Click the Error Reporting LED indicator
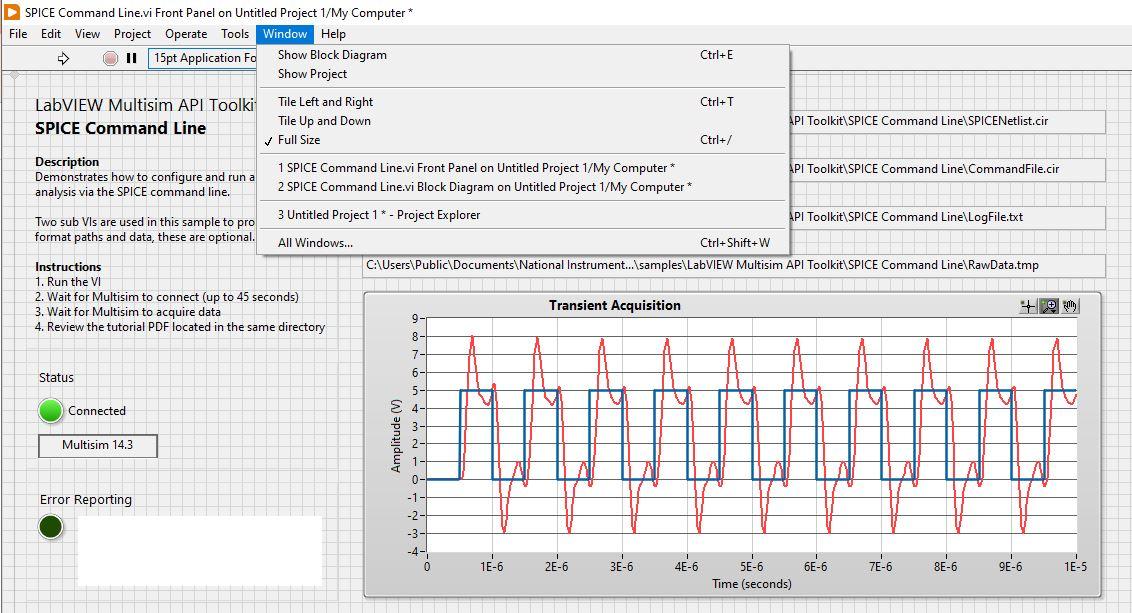This screenshot has width=1132, height=613. [51, 527]
